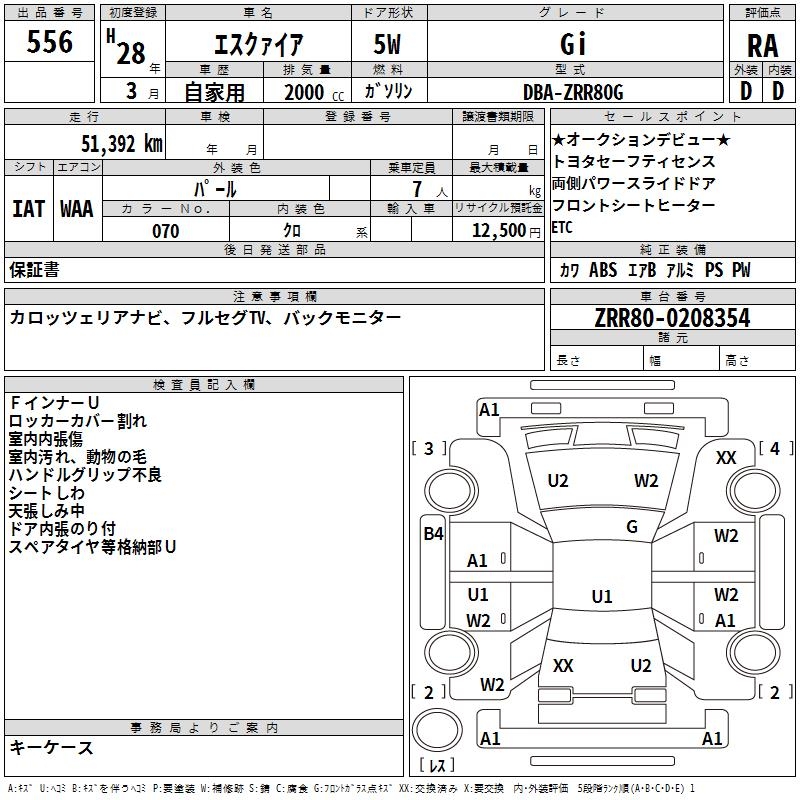Click air conditioner value WAA
Screen dimensions: 800x800
pos(77,209)
